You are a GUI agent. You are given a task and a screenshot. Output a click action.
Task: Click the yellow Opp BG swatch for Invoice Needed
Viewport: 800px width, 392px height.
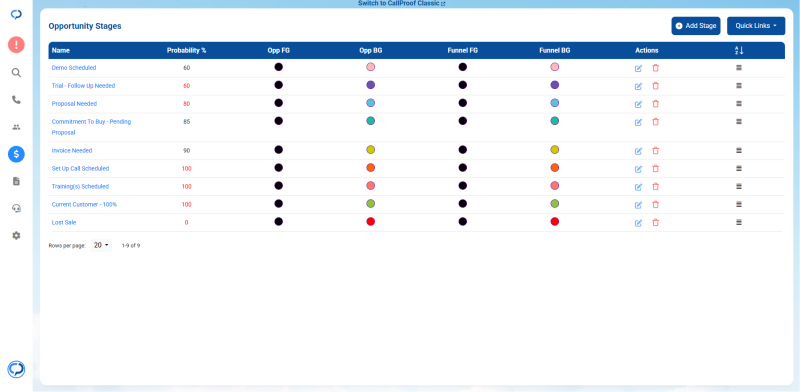(371, 150)
